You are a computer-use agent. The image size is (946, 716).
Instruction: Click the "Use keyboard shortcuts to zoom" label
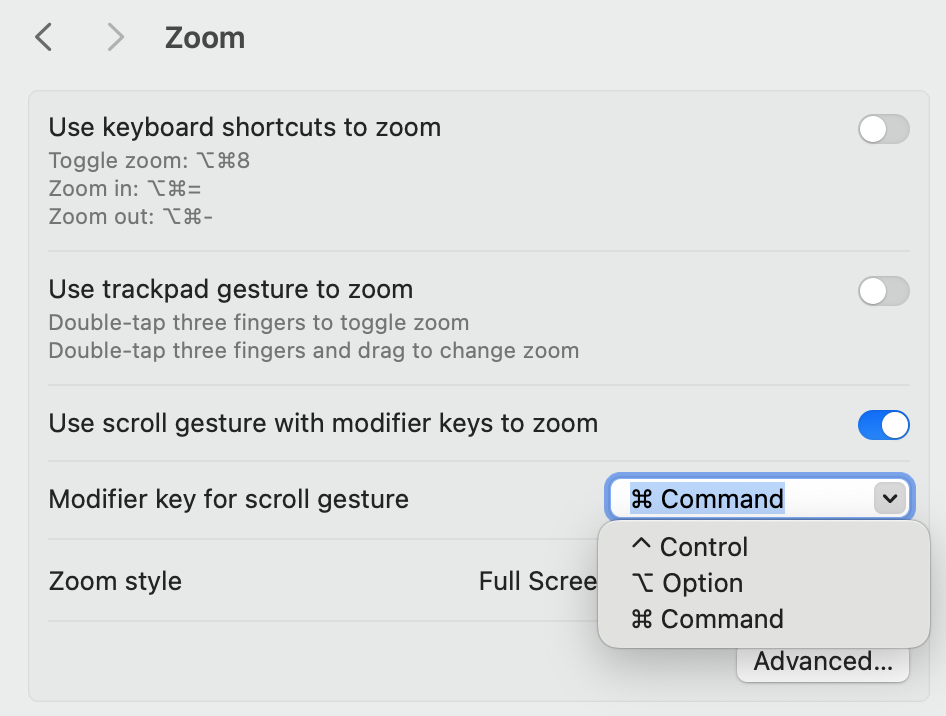[x=245, y=128]
